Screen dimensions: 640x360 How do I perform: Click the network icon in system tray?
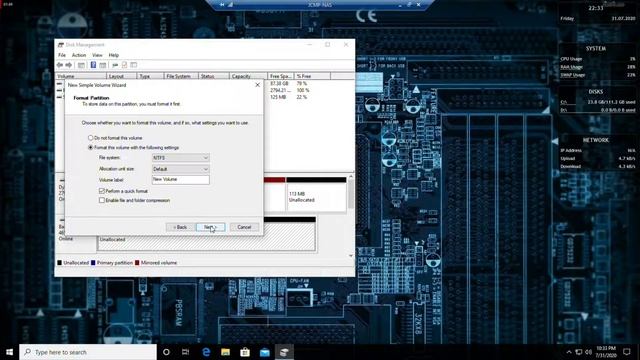click(579, 352)
